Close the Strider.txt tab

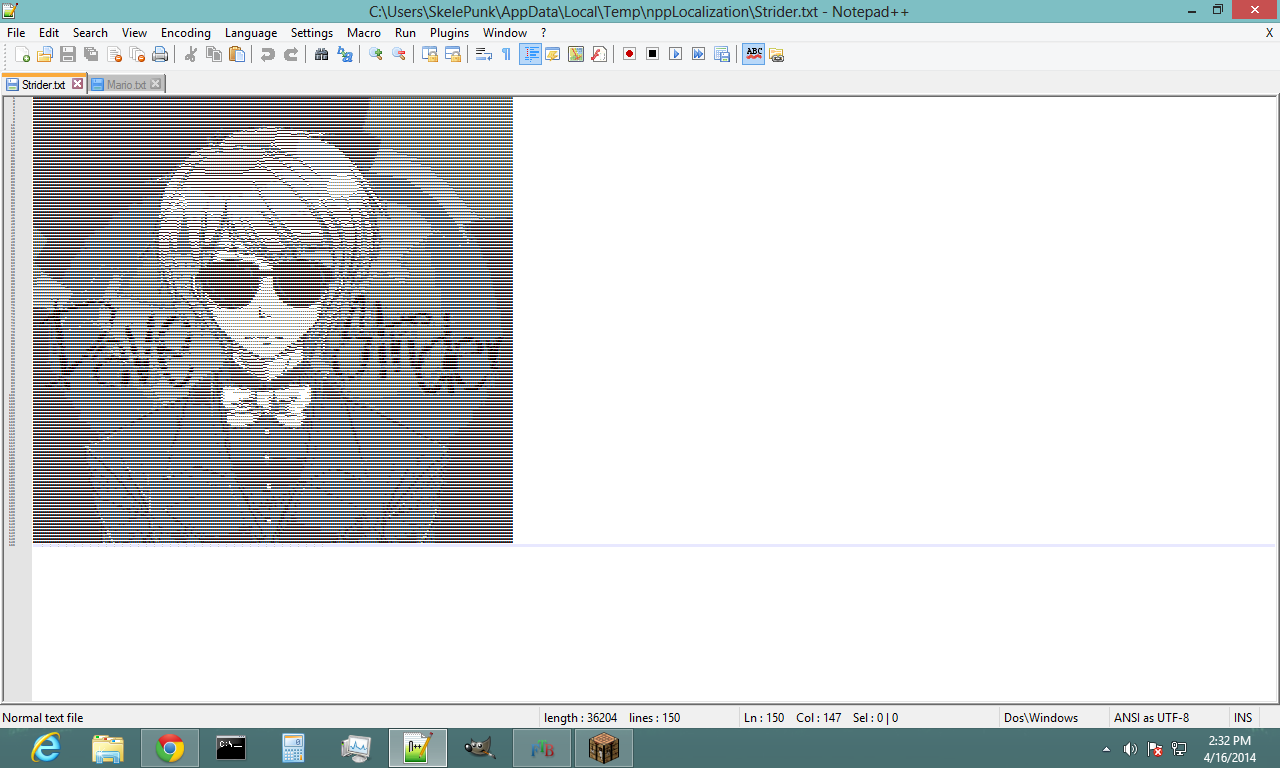coord(77,84)
